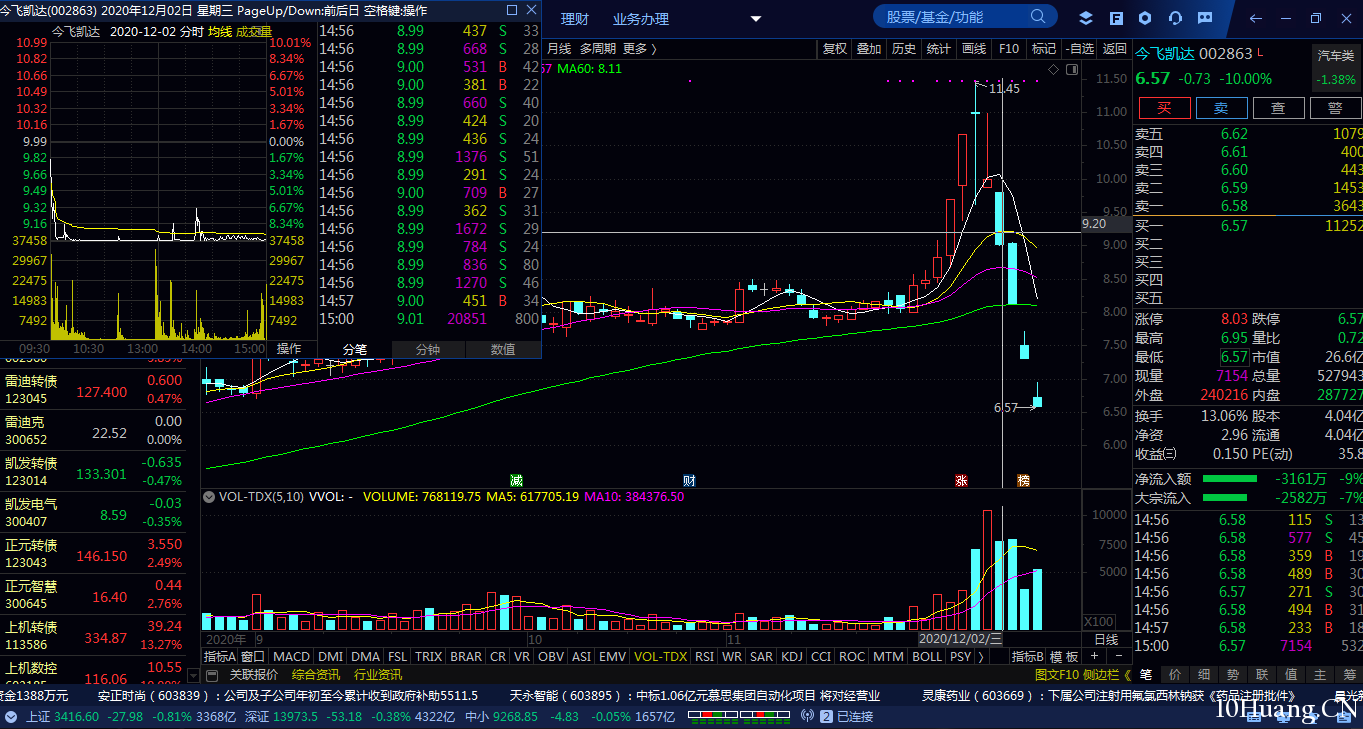Click the hexagon settings icon in top bar
Screen dimensions: 1363x729
[x=1145, y=18]
